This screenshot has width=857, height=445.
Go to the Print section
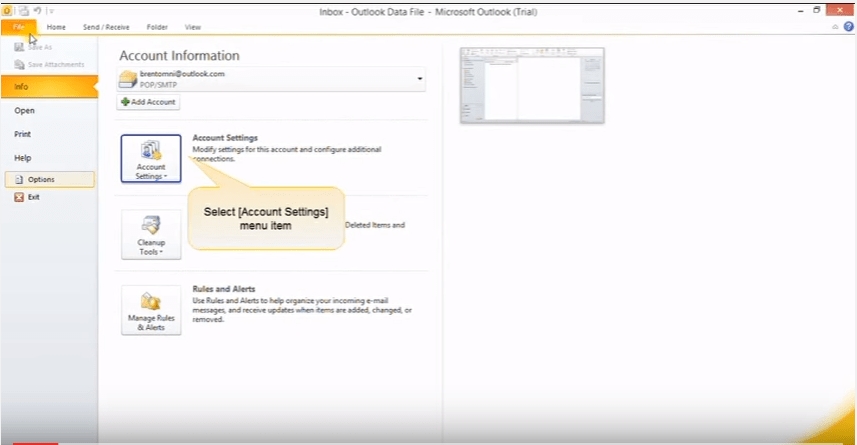pyautogui.click(x=22, y=134)
